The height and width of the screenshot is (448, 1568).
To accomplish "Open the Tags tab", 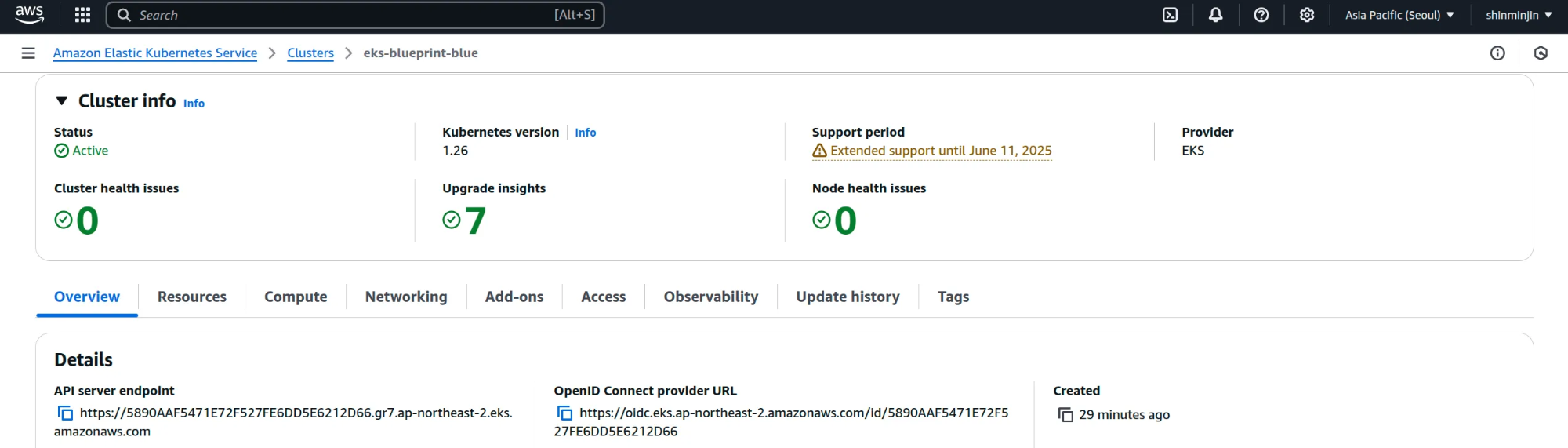I will click(953, 297).
